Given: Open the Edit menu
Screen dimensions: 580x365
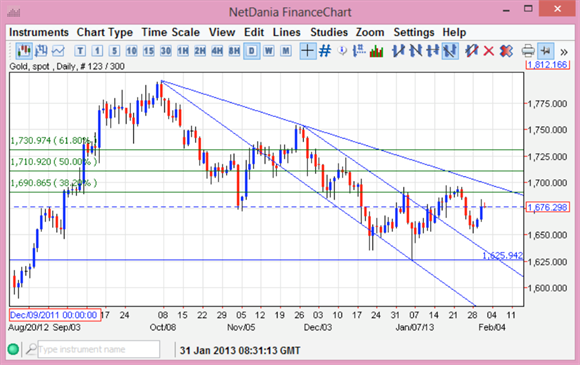Looking at the screenshot, I should 254,32.
